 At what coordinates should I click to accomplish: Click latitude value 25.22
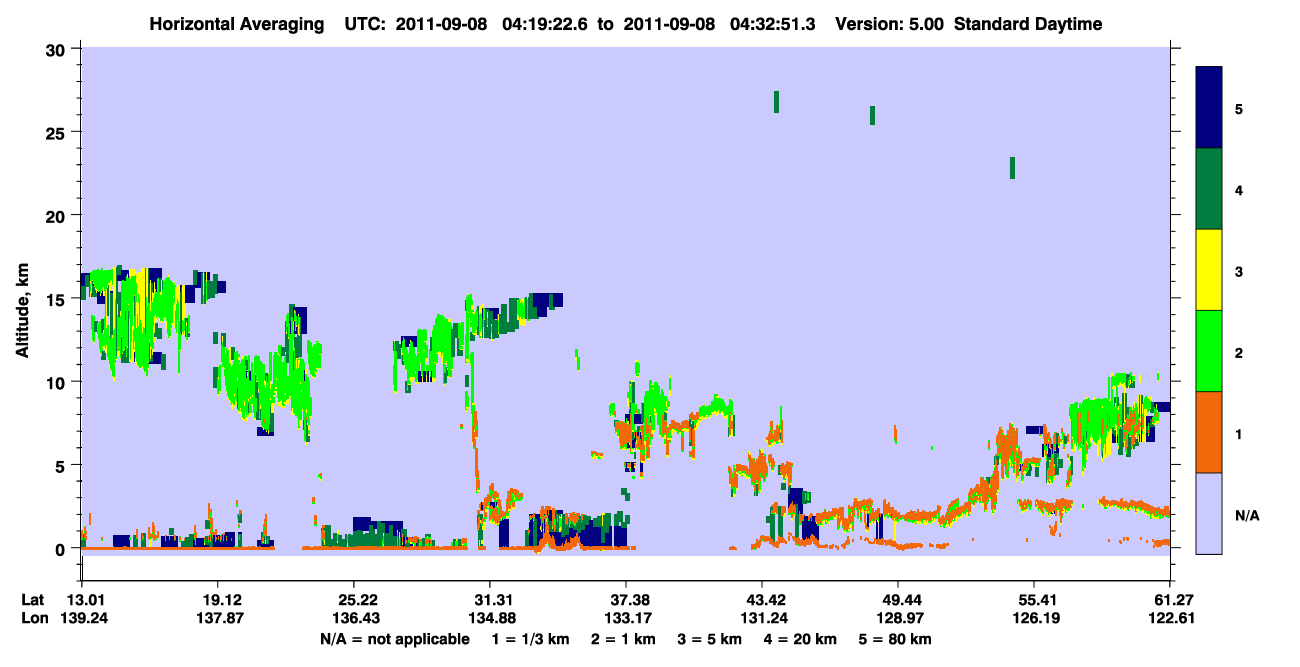click(354, 600)
